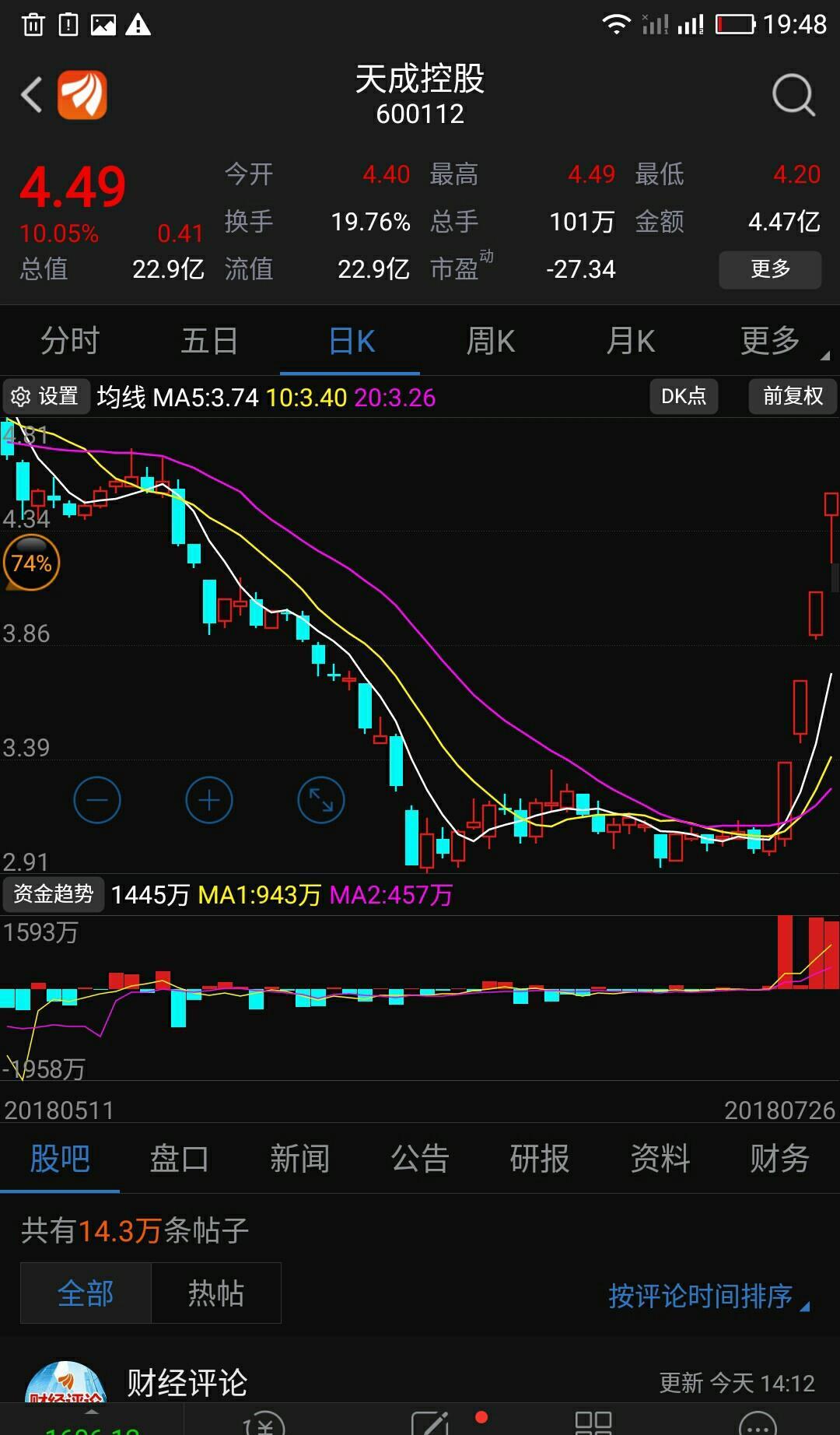
Task: Select 热帖 posts filter
Action: click(216, 1293)
